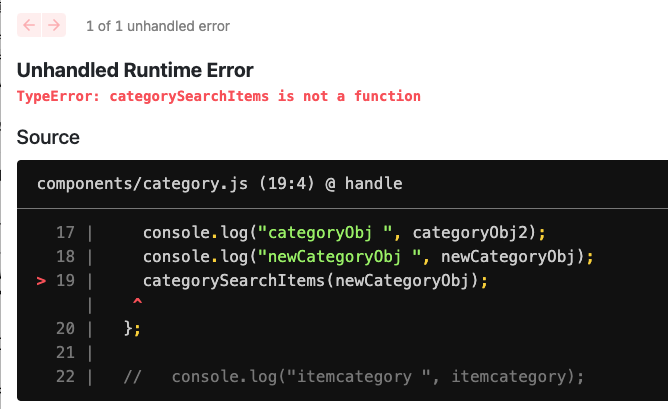Click line number 17 in the code frame
This screenshot has height=409, width=668.
66,233
